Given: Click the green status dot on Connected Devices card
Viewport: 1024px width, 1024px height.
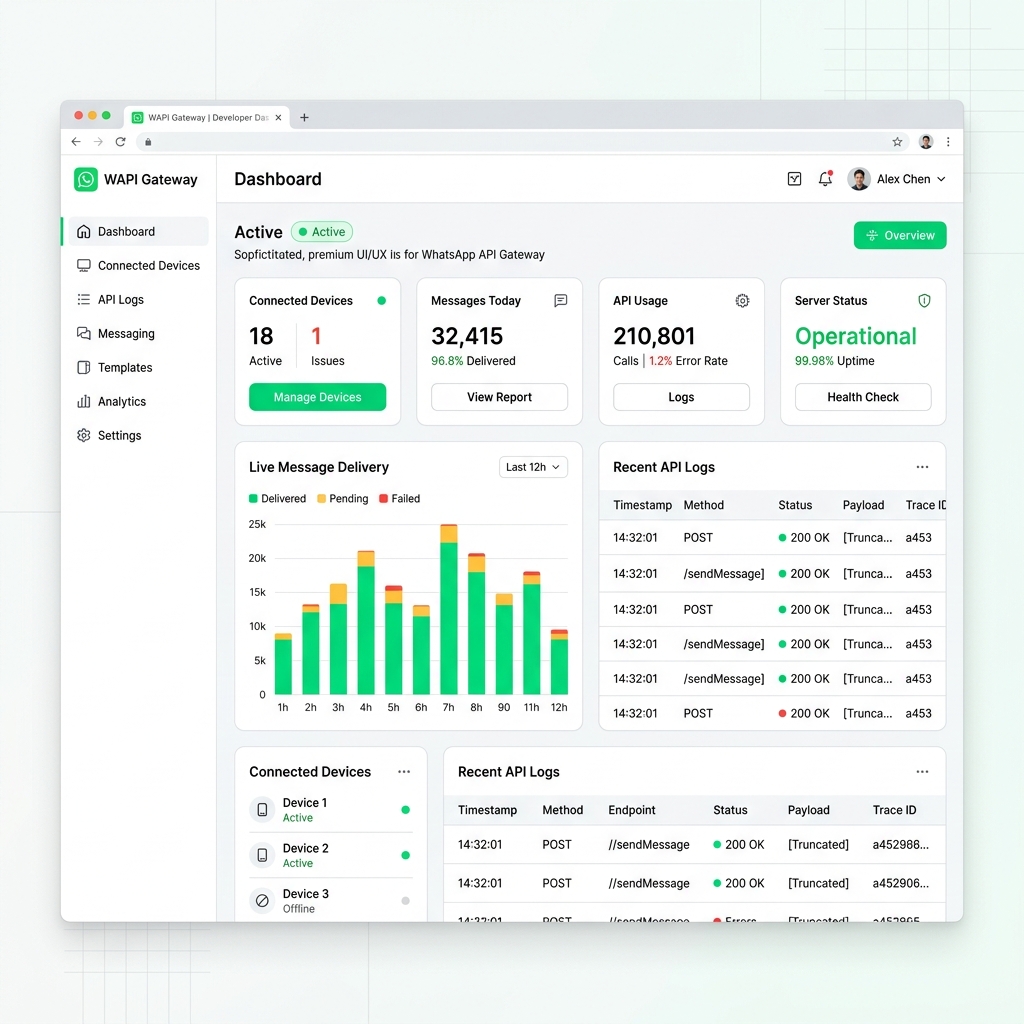Looking at the screenshot, I should pos(381,300).
